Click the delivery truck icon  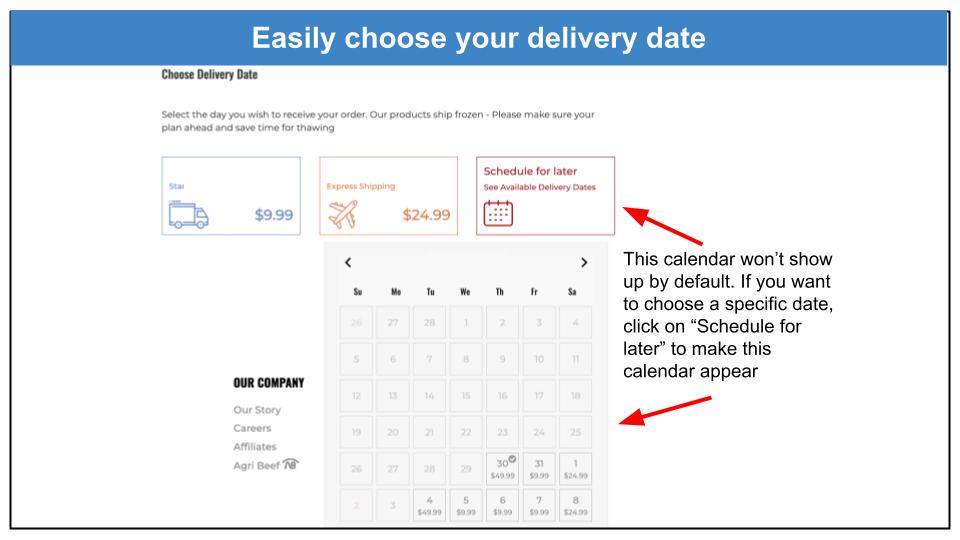(x=189, y=215)
